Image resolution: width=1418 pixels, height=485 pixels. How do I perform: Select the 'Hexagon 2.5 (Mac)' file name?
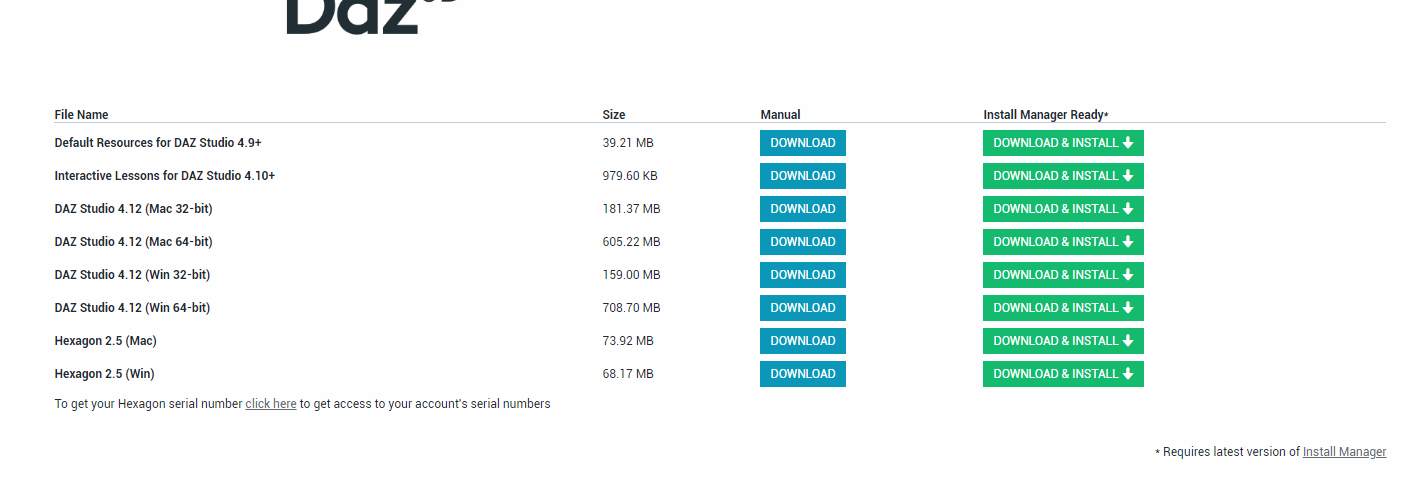click(x=106, y=341)
